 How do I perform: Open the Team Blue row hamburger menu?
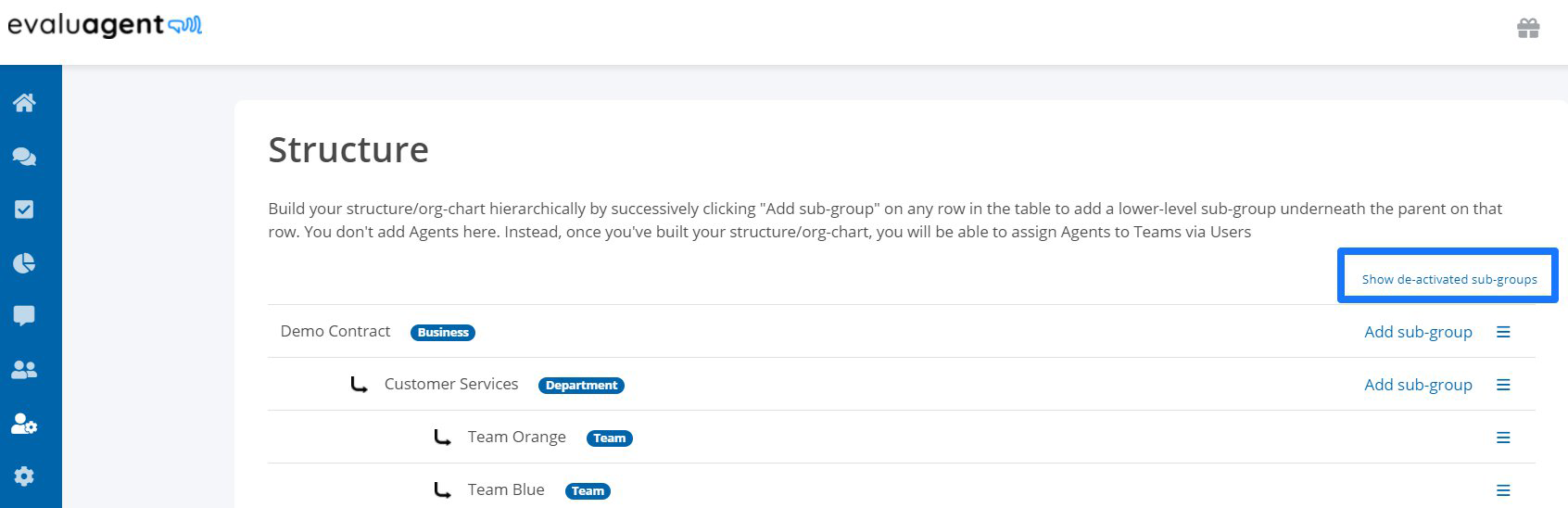point(1503,490)
